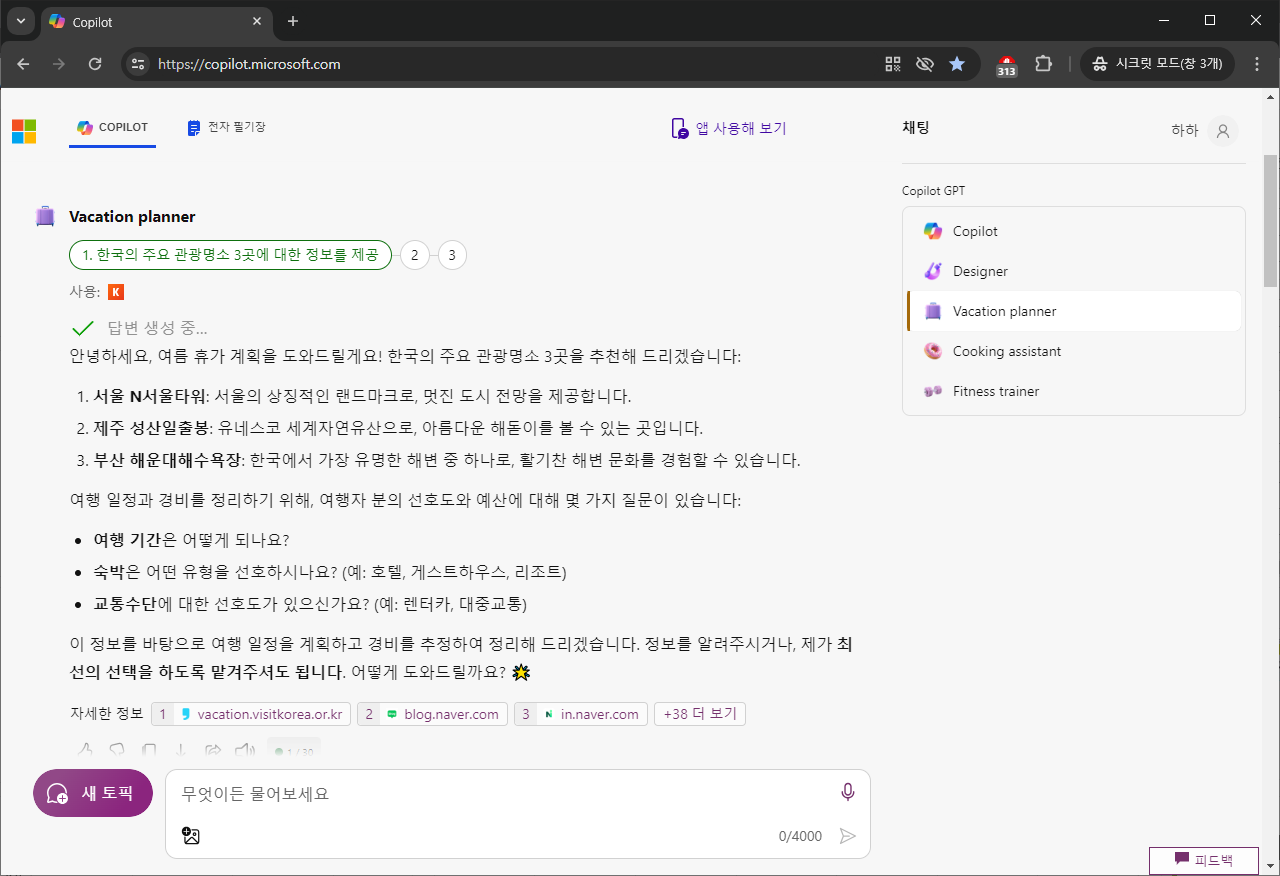Click the orange K plugin icon
1280x876 pixels.
tap(116, 292)
